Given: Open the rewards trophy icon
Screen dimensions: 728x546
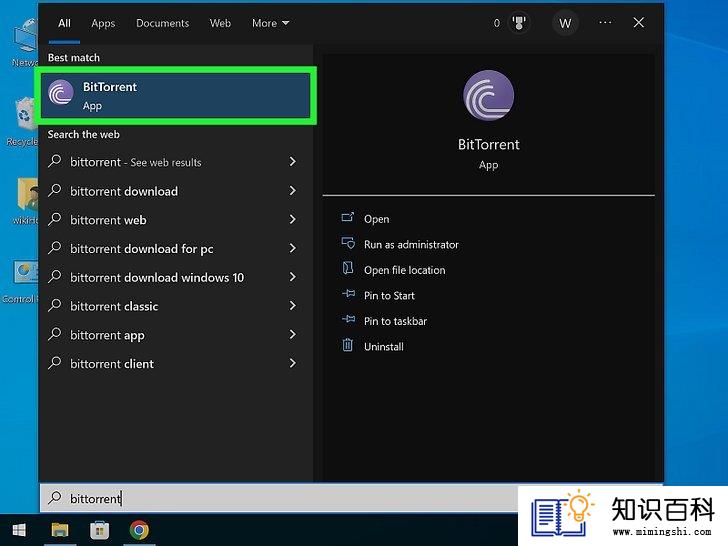Looking at the screenshot, I should (x=519, y=23).
